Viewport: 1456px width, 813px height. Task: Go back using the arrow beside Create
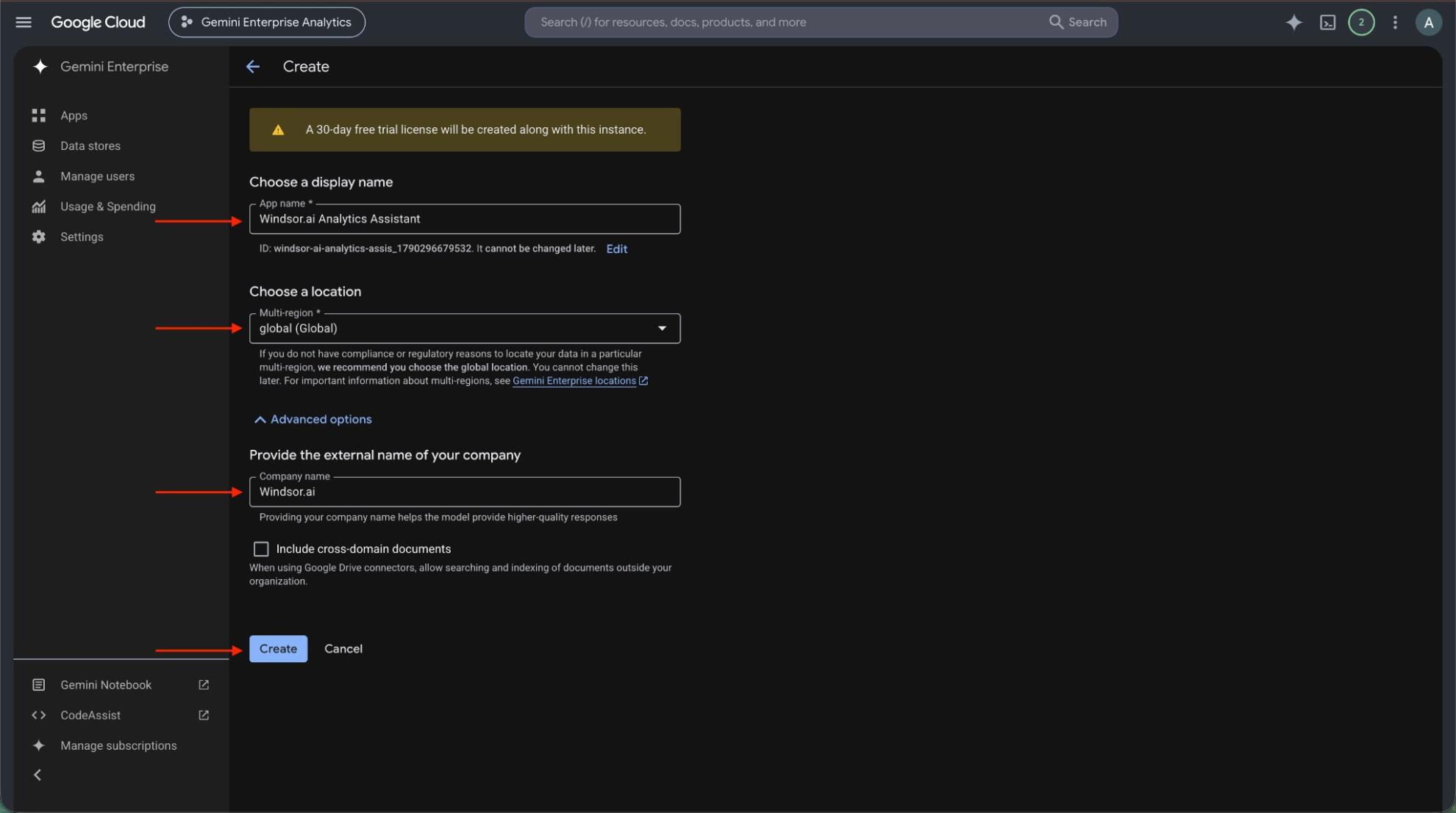(x=253, y=66)
